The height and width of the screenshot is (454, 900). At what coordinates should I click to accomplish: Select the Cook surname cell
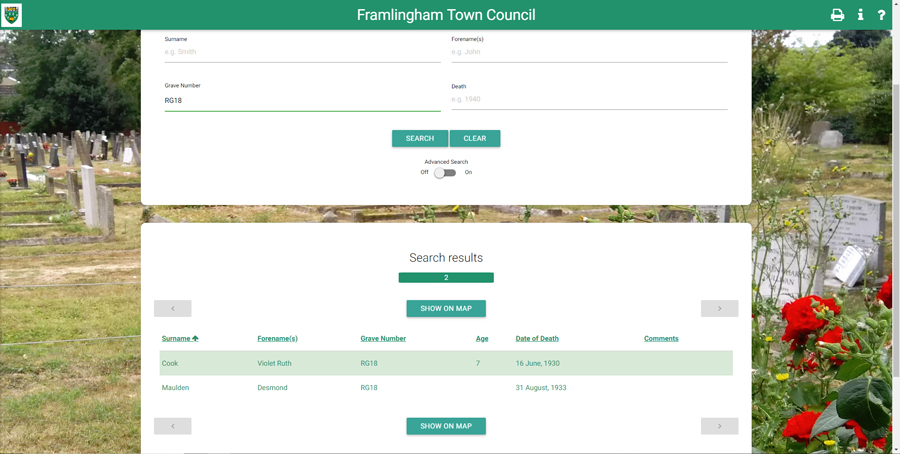[x=169, y=363]
